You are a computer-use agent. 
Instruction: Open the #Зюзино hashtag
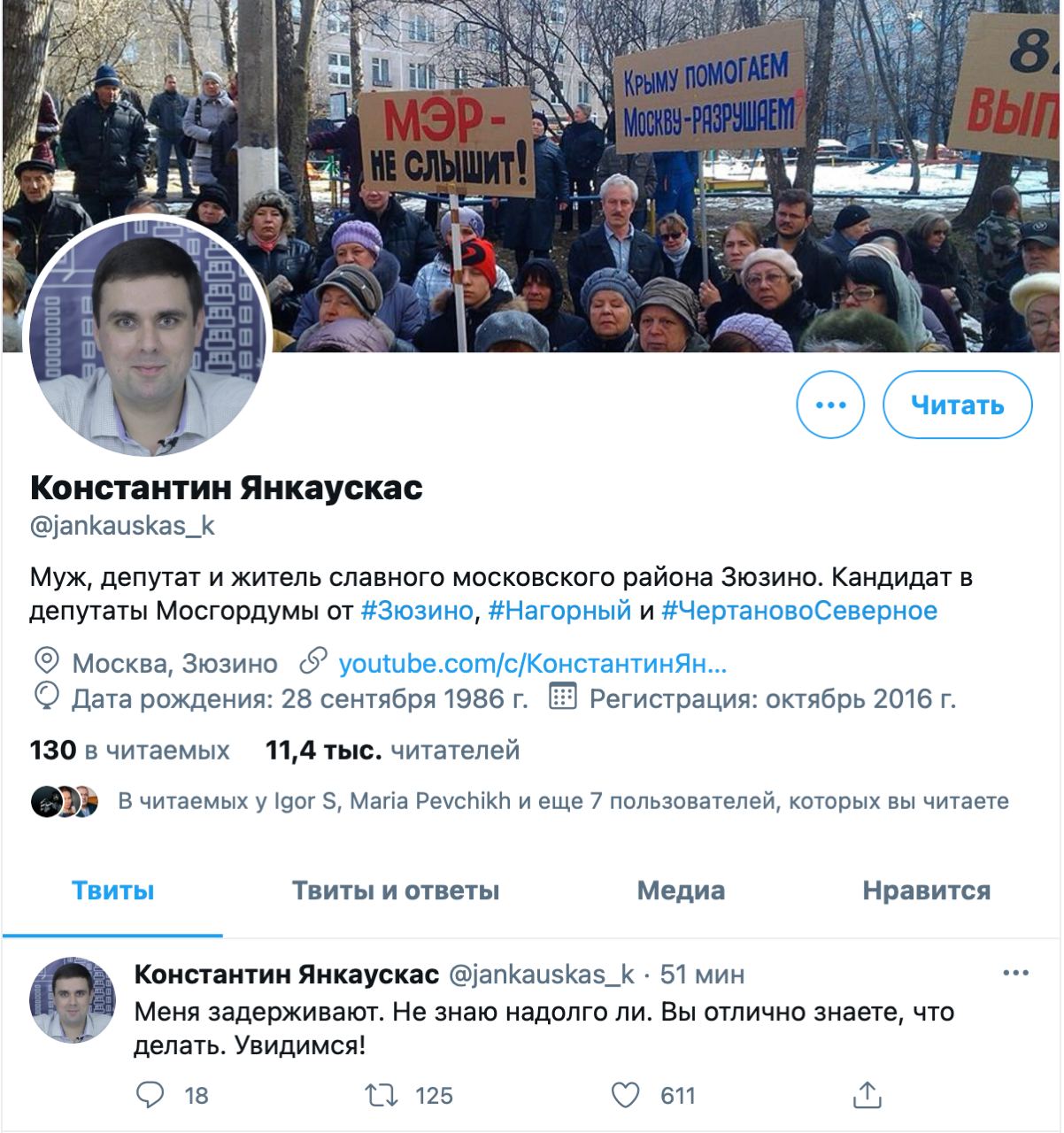pos(417,611)
